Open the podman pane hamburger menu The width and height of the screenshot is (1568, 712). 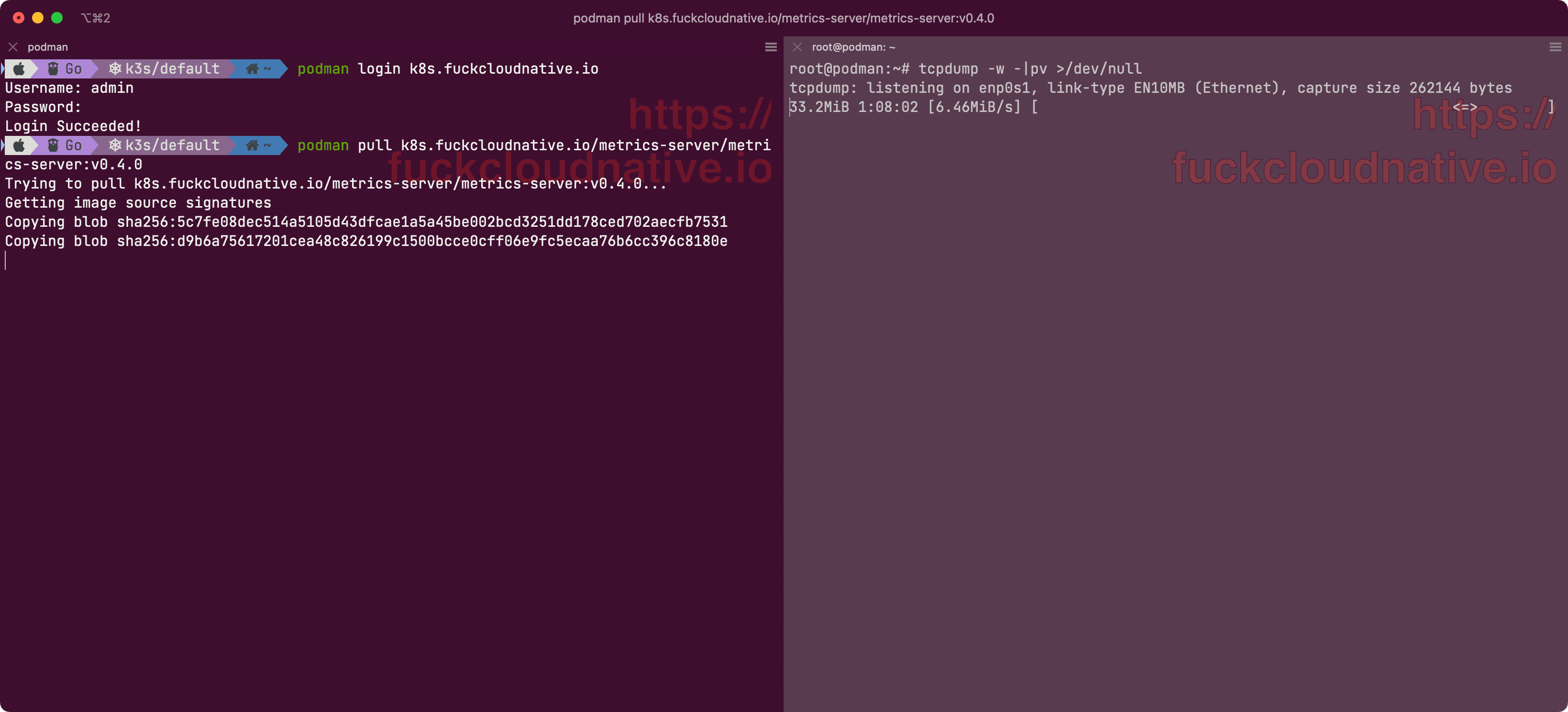click(771, 47)
